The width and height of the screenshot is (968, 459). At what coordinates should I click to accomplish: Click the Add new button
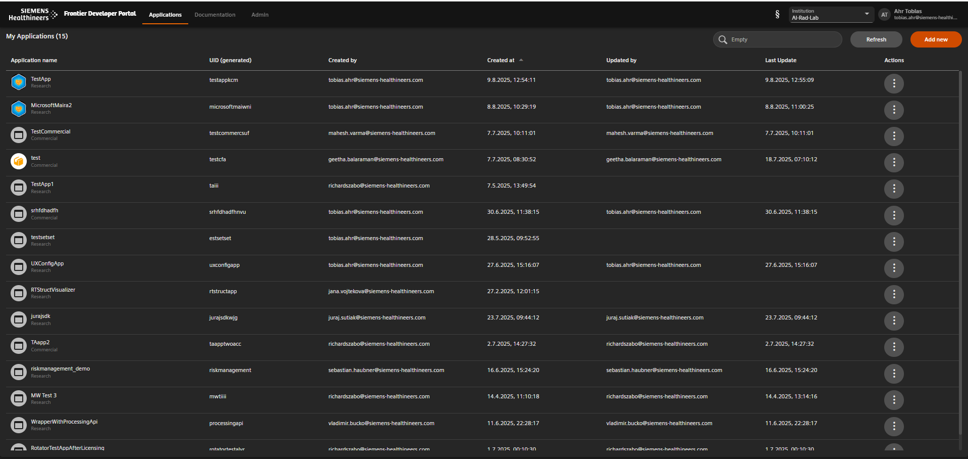[x=936, y=39]
